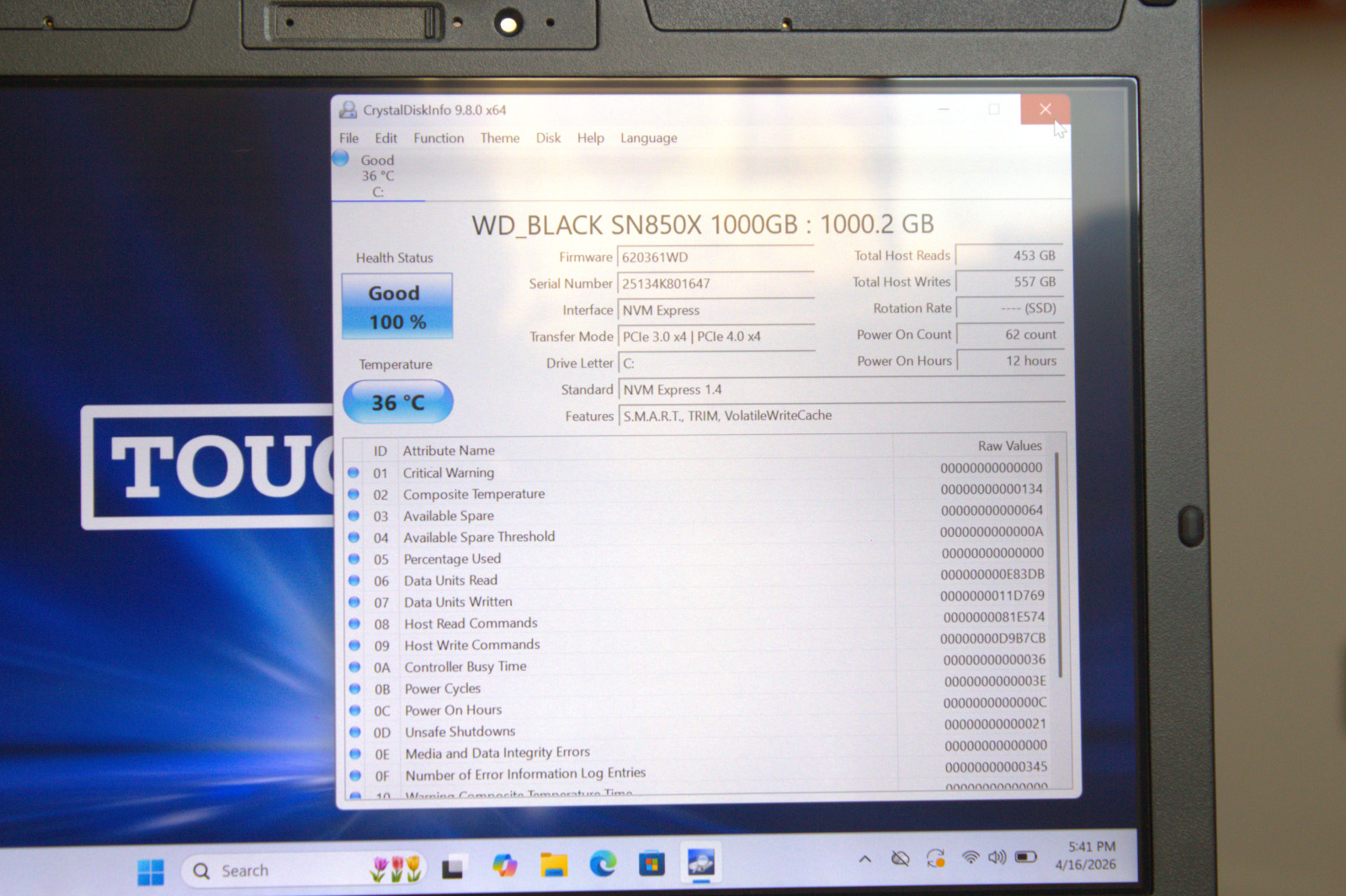Launch Microsoft Edge from the taskbar
The height and width of the screenshot is (896, 1346).
pyautogui.click(x=603, y=864)
